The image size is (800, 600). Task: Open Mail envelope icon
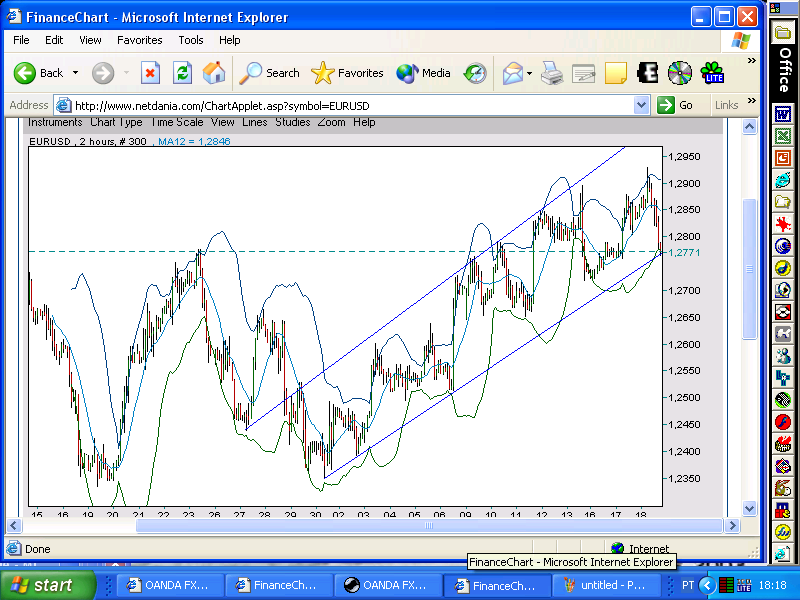click(513, 73)
